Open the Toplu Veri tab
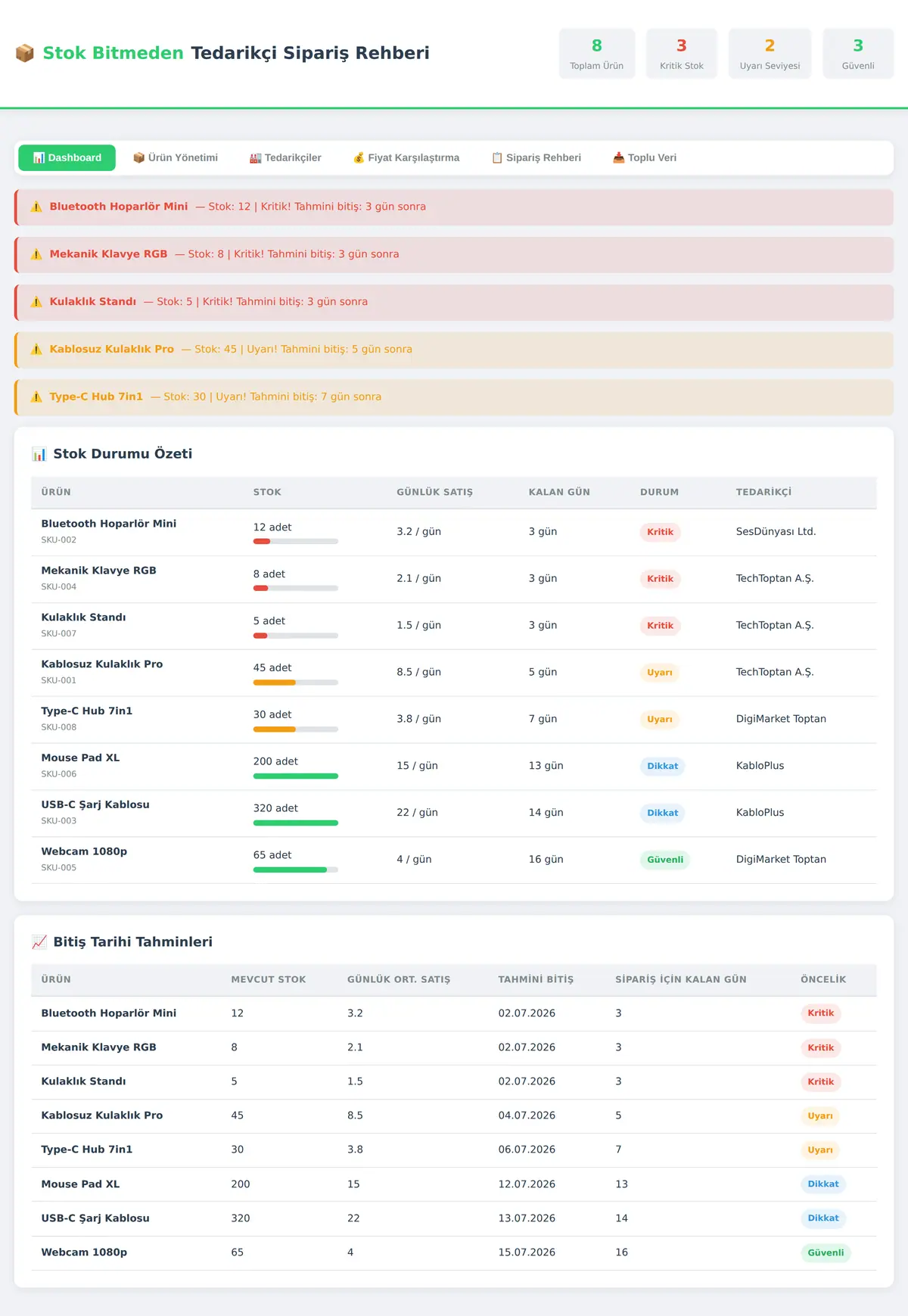The width and height of the screenshot is (908, 1316). click(645, 157)
